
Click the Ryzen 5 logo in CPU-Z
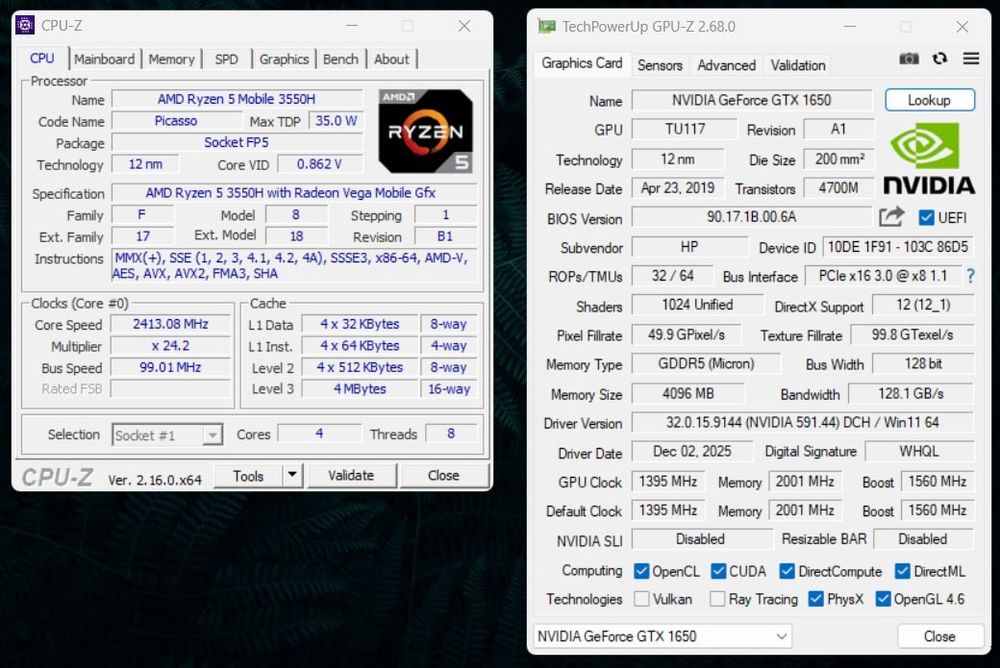tap(425, 131)
